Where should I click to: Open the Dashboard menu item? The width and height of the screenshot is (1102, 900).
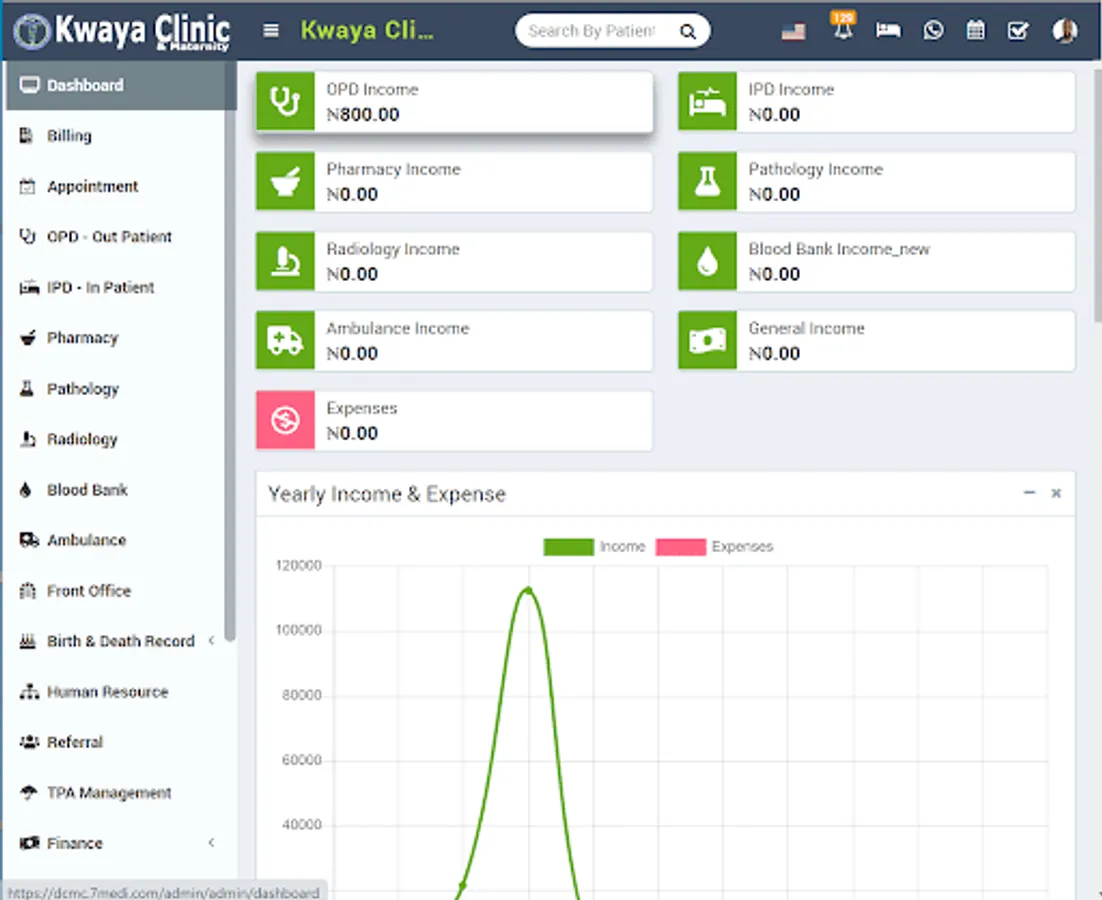pyautogui.click(x=116, y=85)
